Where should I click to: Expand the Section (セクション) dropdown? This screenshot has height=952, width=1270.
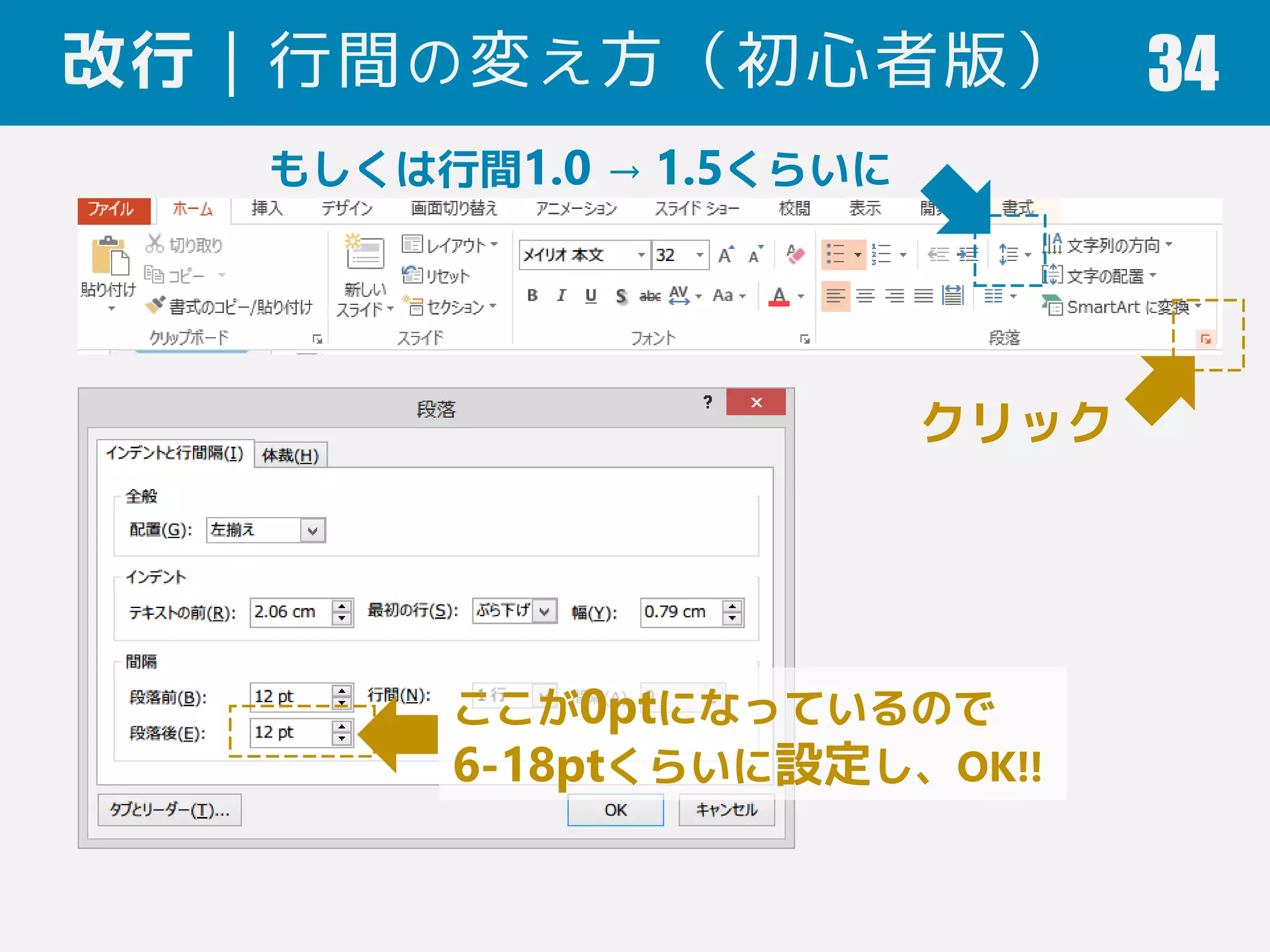click(x=493, y=306)
